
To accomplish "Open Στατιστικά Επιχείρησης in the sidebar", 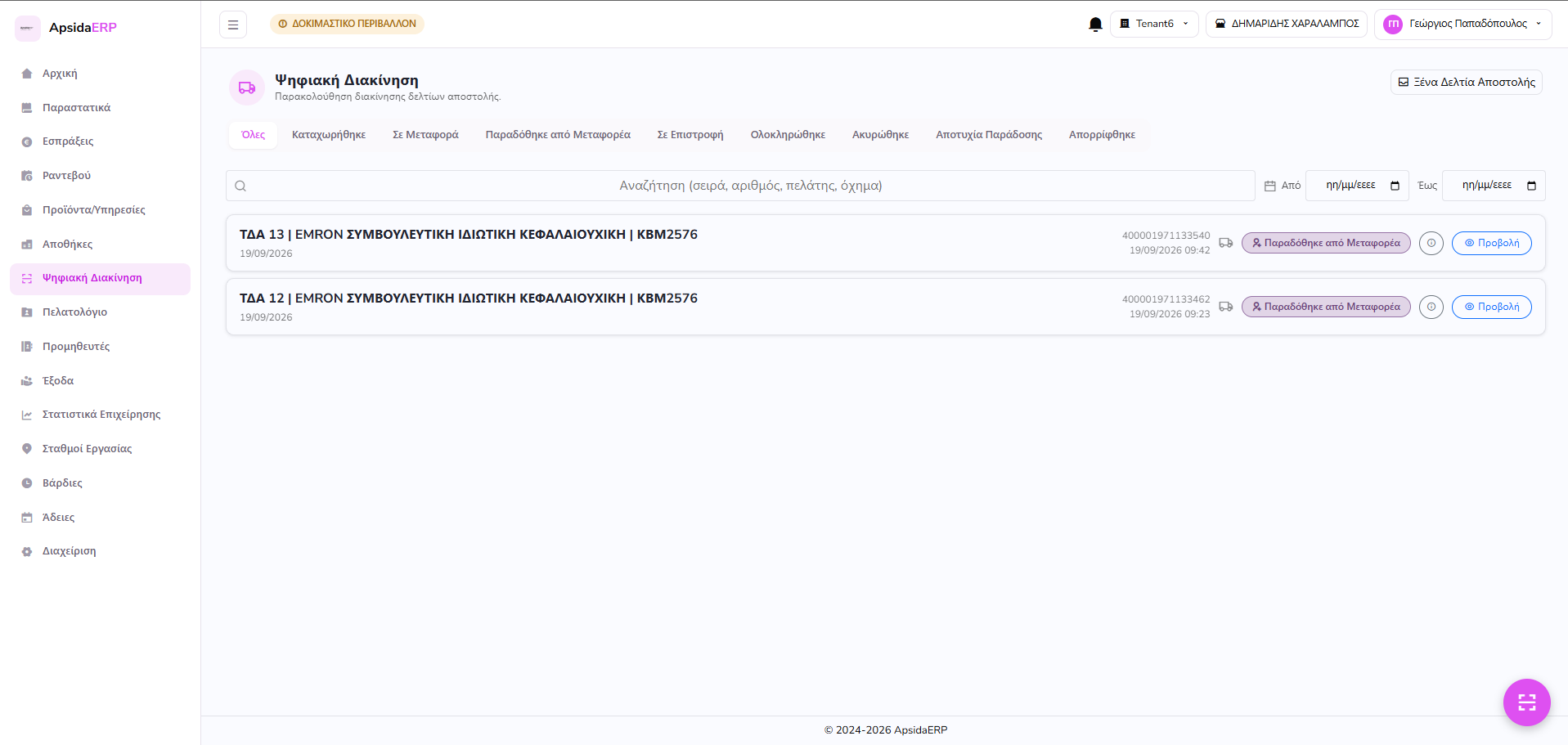I will [100, 415].
